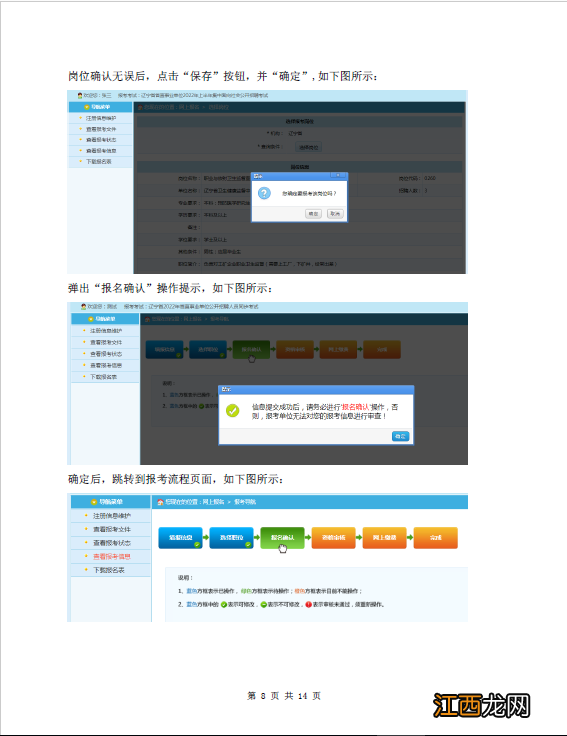This screenshot has height=736, width=567.
Task: Click green arrow between bright 网上缴费 and 完成
Action: click(410, 537)
